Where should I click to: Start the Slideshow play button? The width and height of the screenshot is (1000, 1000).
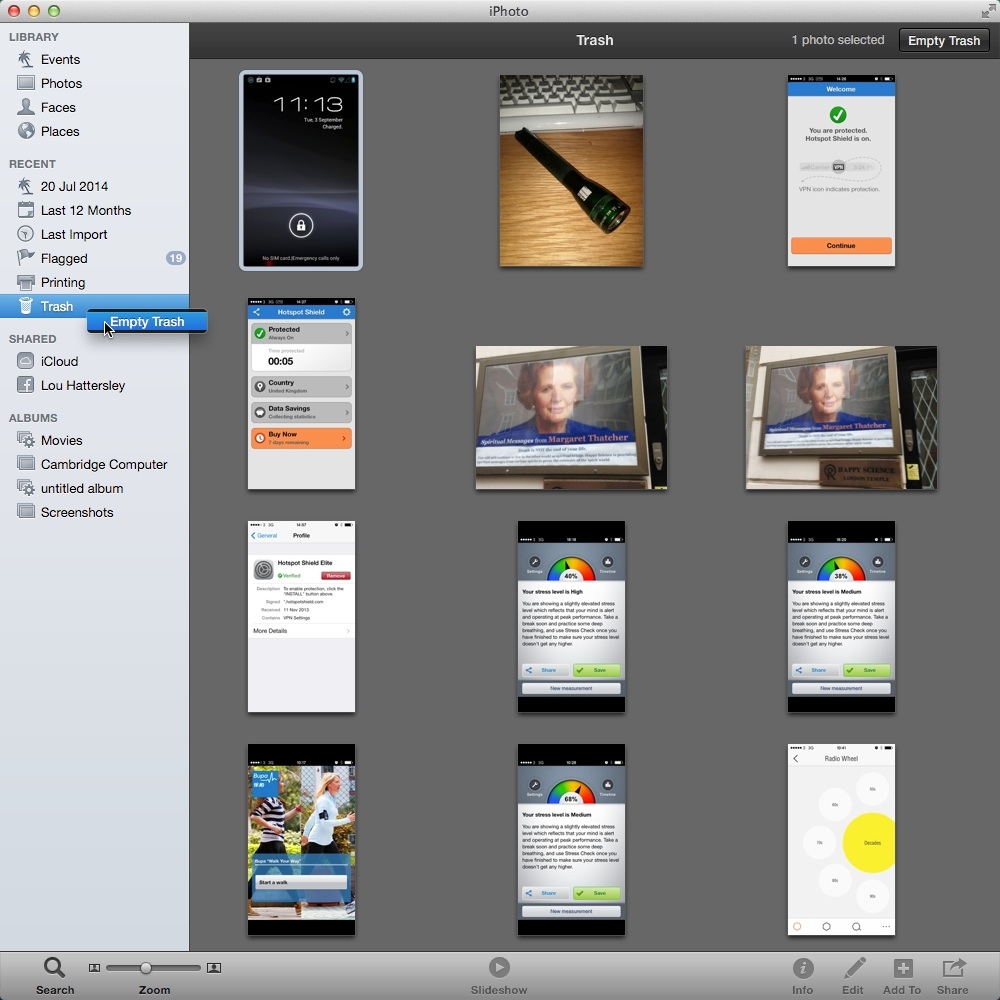tap(499, 967)
